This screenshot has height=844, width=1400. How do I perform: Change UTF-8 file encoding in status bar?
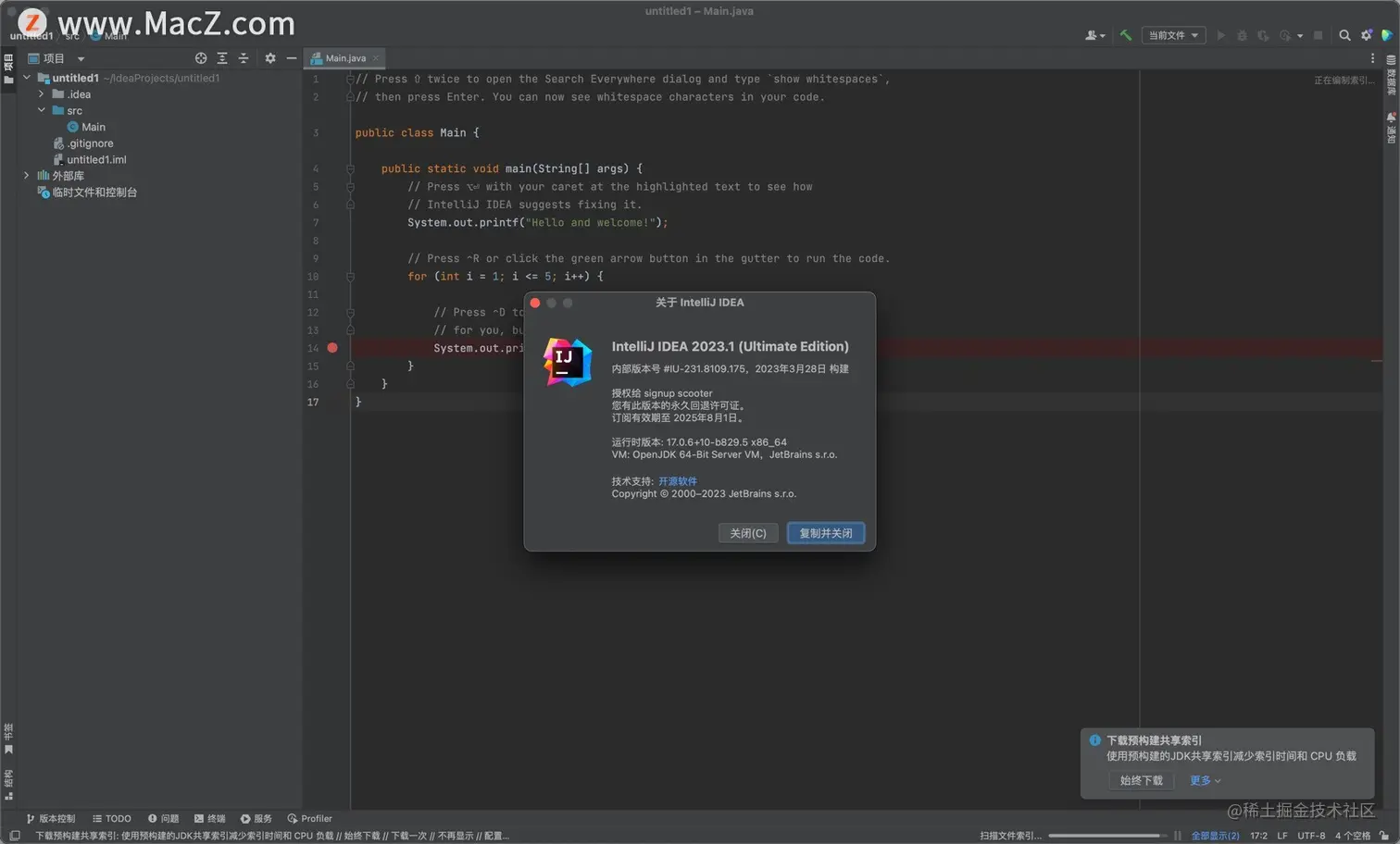click(1311, 836)
